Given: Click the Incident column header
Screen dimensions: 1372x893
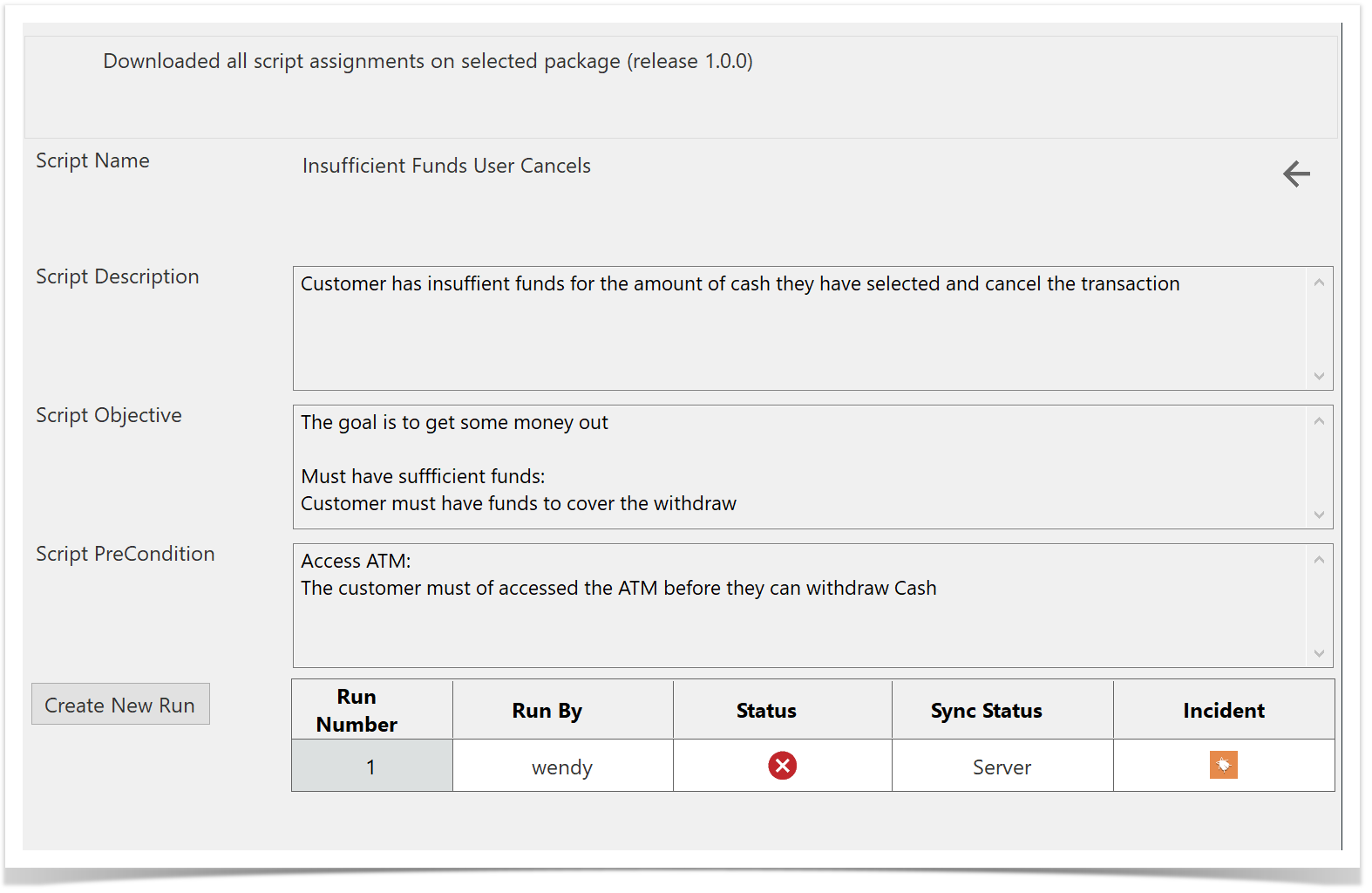Looking at the screenshot, I should tap(1223, 711).
